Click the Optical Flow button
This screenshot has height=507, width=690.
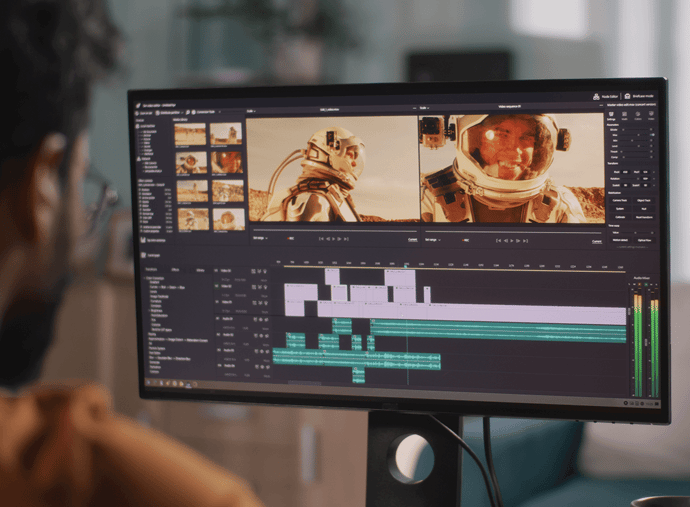pyautogui.click(x=644, y=240)
